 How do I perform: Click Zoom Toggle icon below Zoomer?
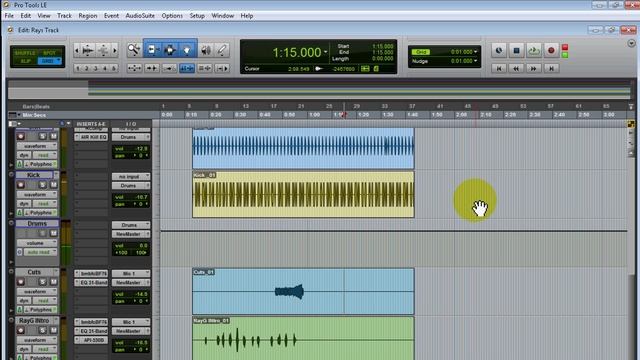(134, 68)
